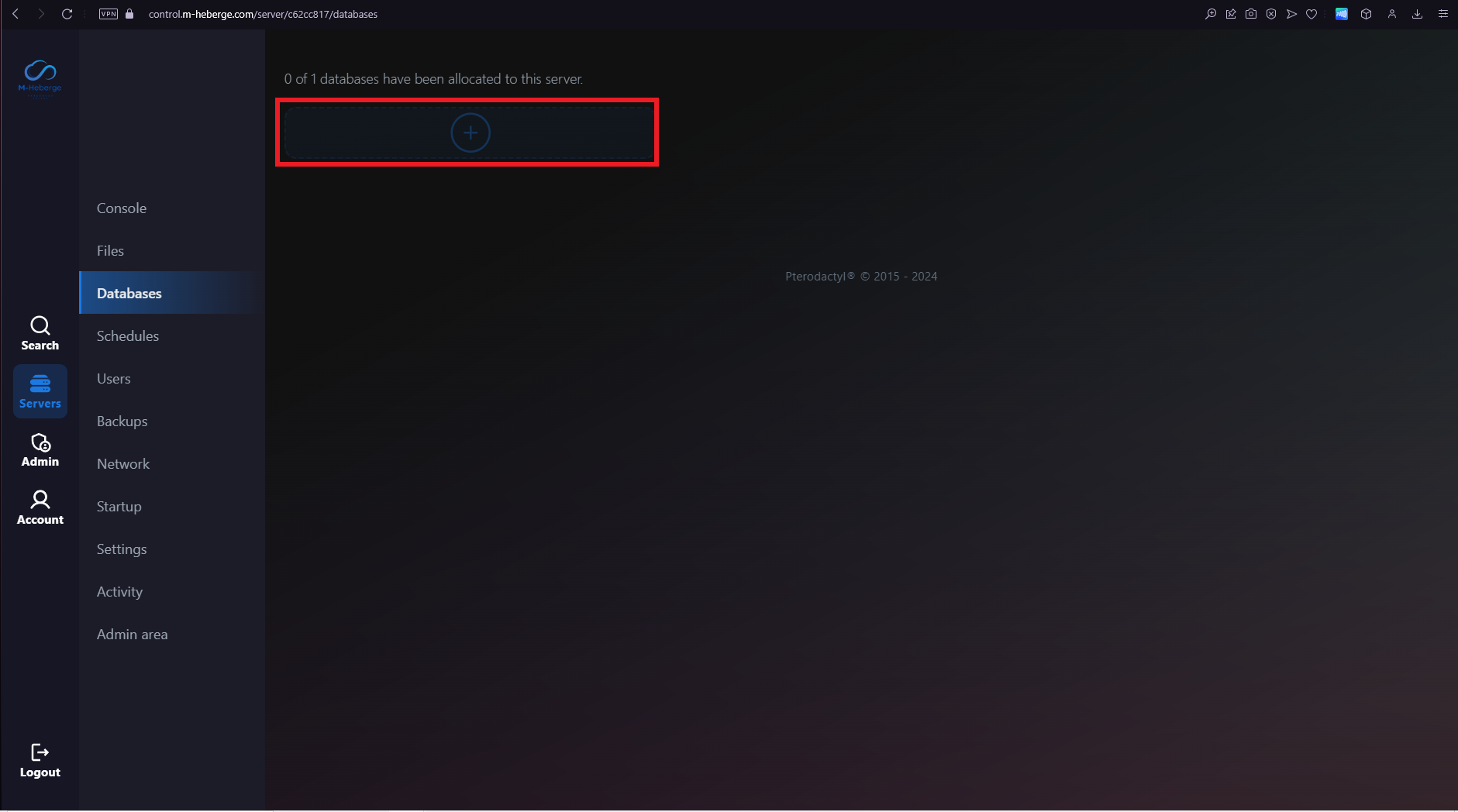Click the M-Heberge logo

[x=40, y=77]
